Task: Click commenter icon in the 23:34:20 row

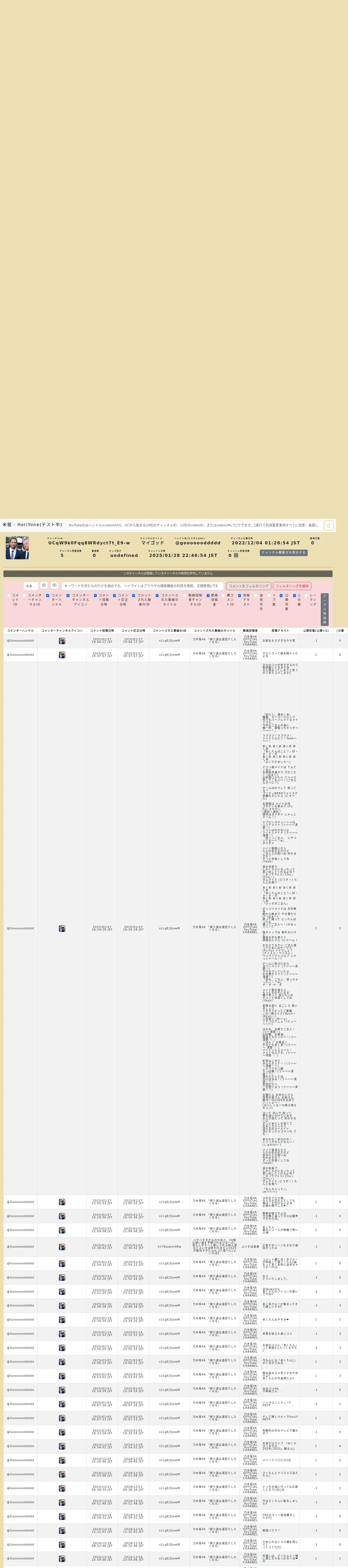Action: tap(62, 1320)
